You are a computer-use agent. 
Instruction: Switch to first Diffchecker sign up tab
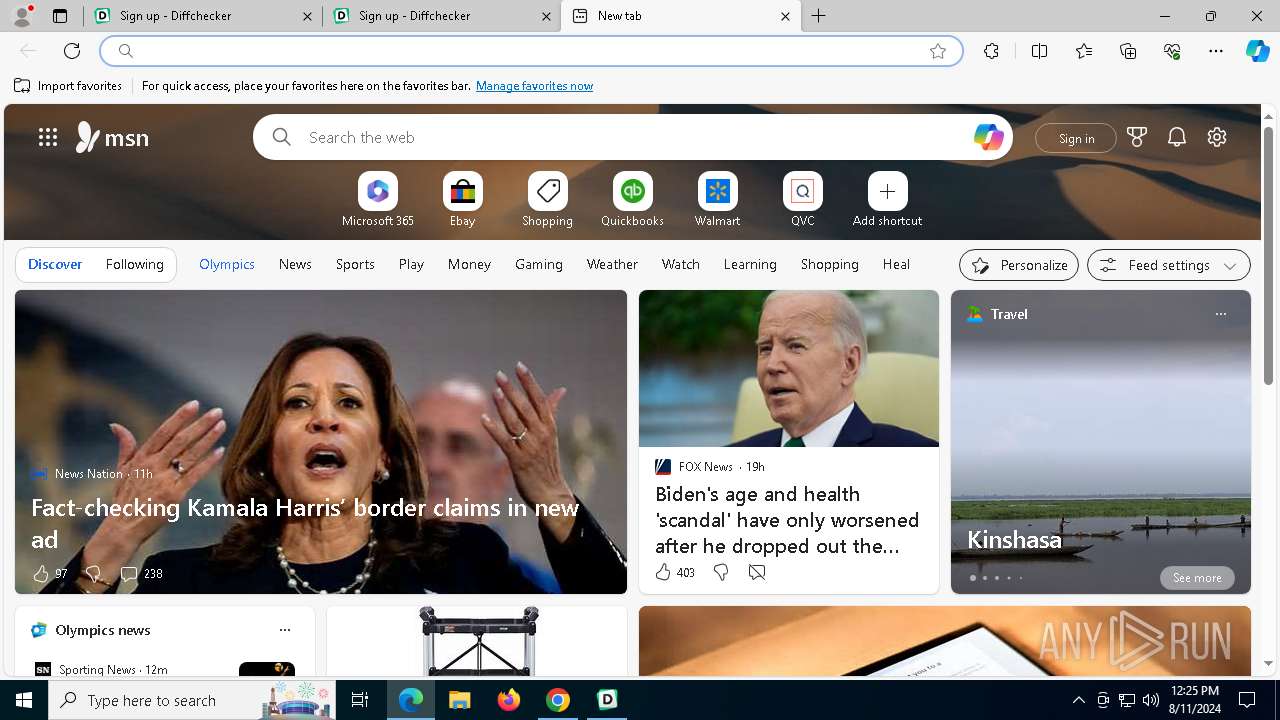pos(203,16)
